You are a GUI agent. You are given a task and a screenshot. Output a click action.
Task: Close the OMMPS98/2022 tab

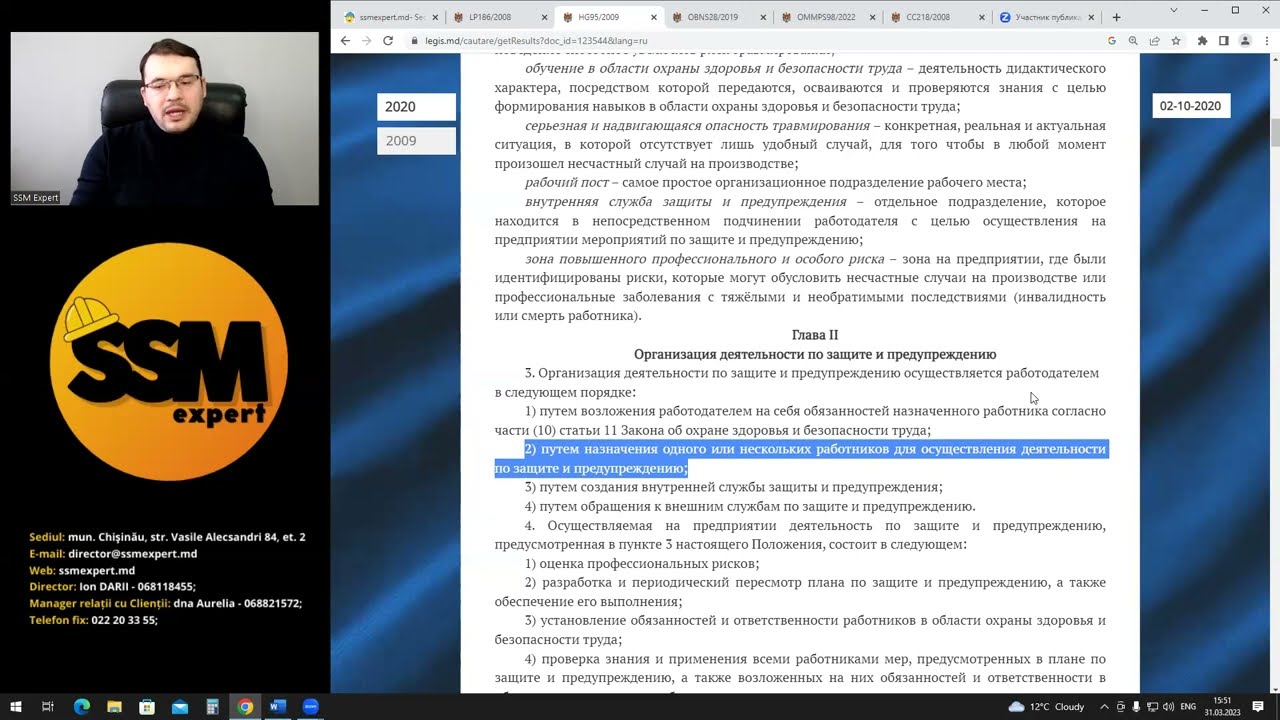click(873, 17)
